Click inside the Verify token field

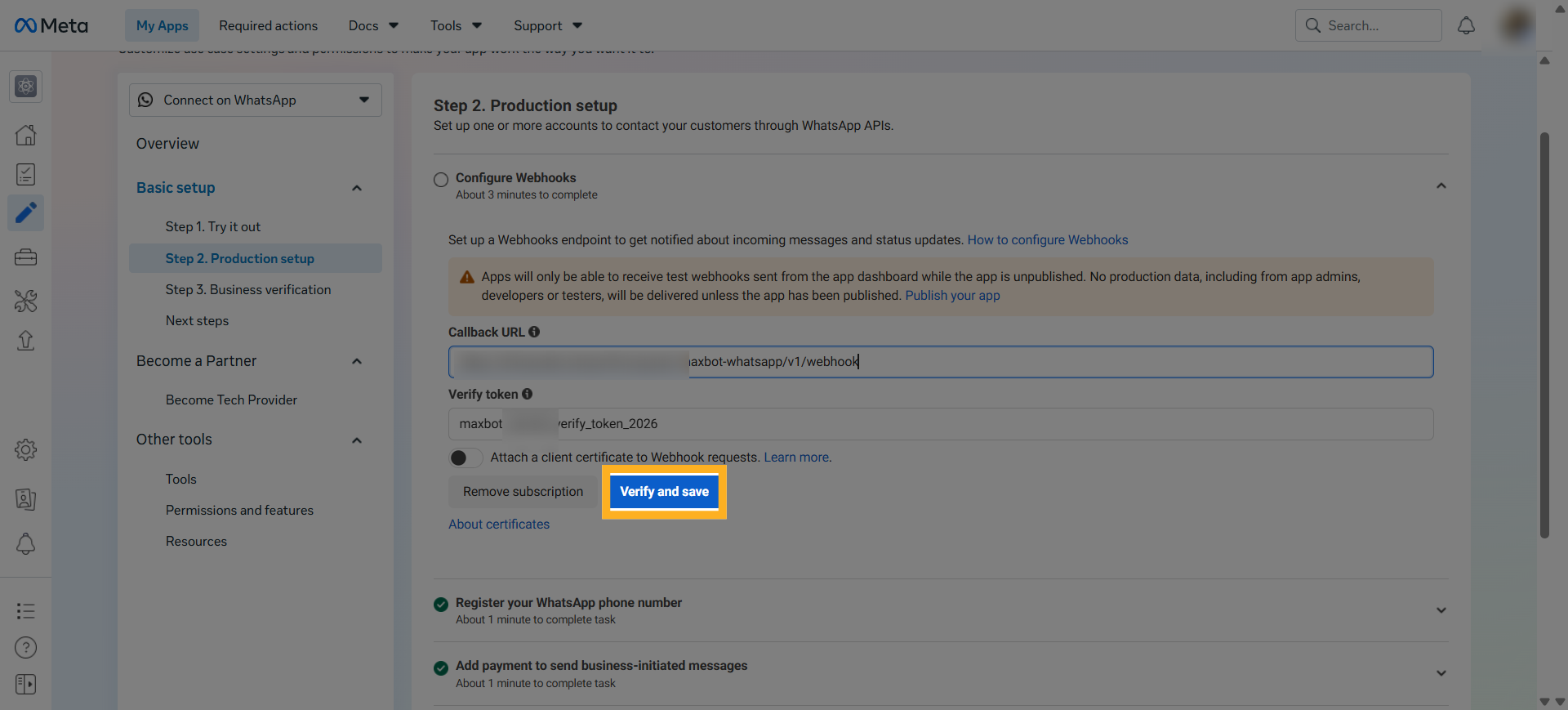(x=941, y=424)
